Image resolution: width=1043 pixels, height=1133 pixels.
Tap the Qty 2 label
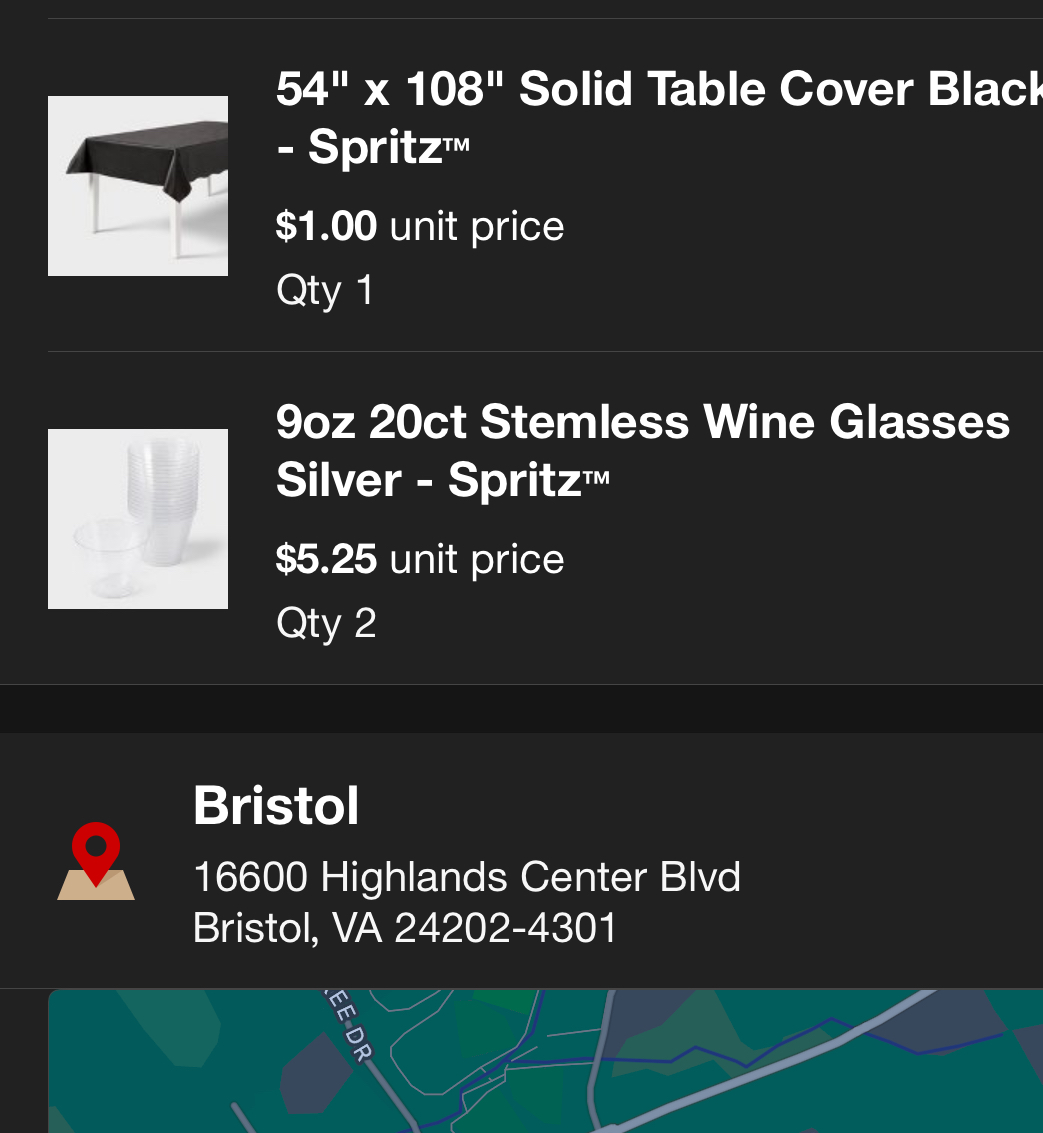[326, 623]
